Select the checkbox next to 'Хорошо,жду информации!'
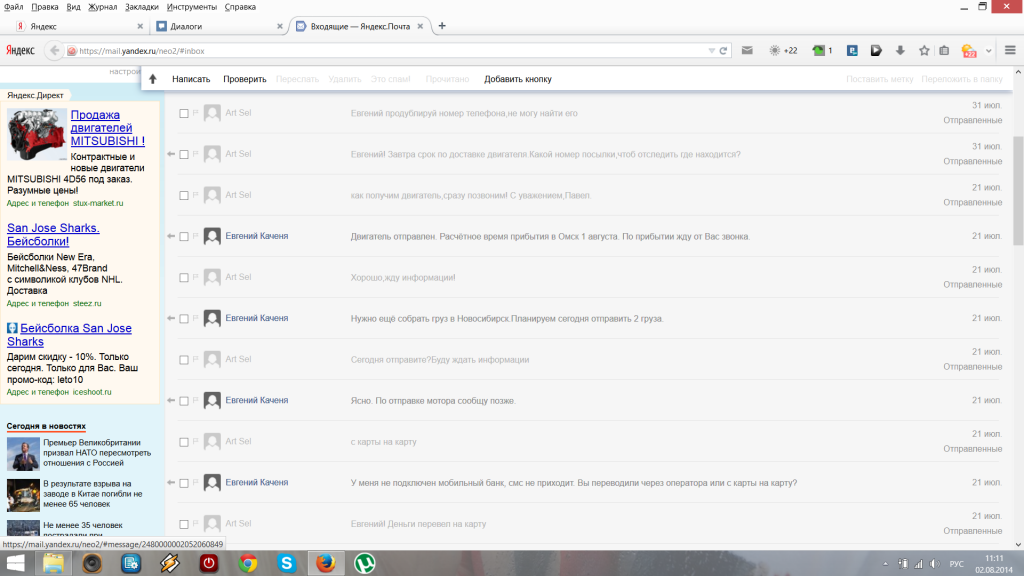The width and height of the screenshot is (1024, 576). (x=184, y=278)
